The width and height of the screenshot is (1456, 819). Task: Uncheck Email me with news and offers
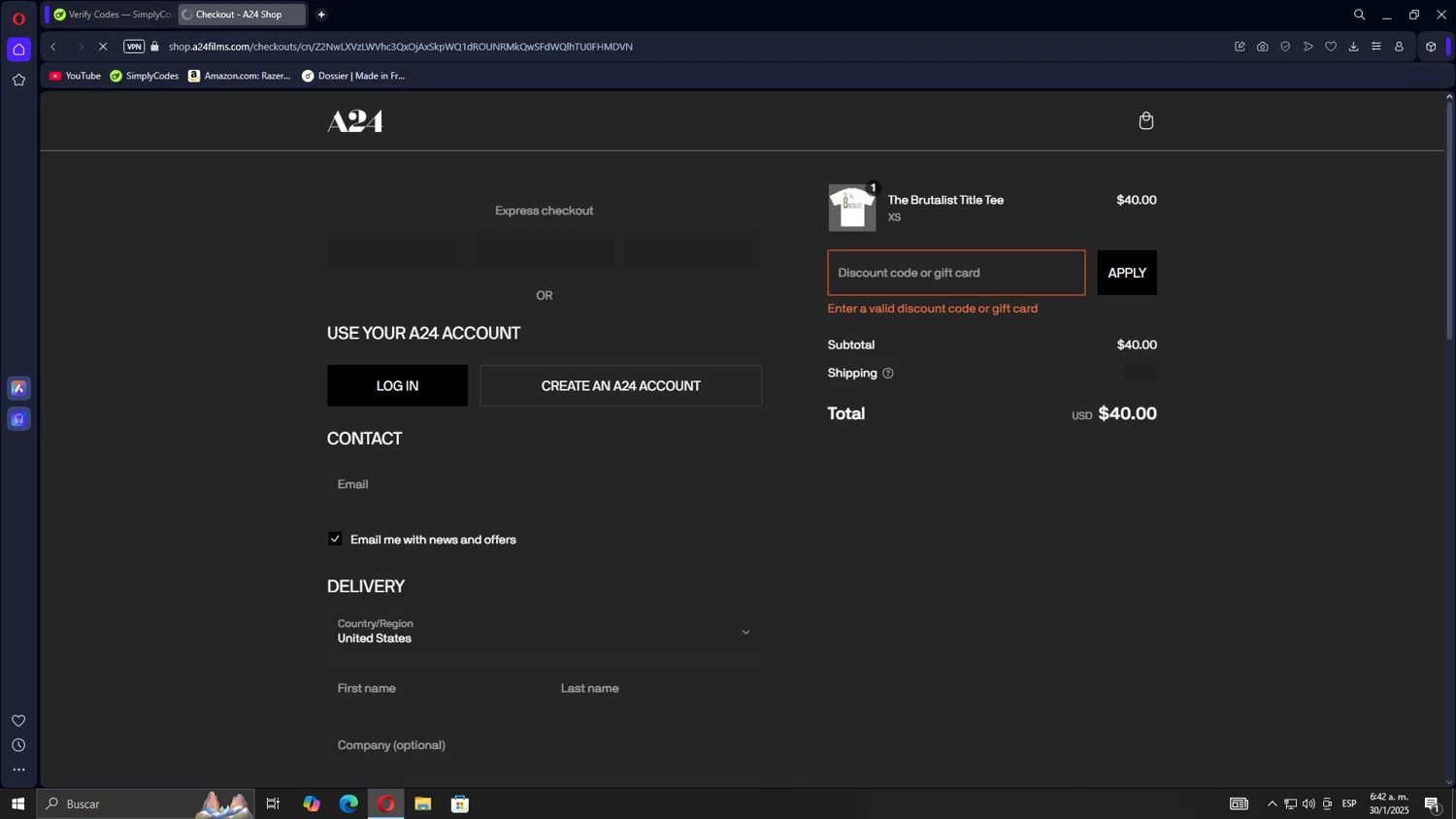pos(335,539)
